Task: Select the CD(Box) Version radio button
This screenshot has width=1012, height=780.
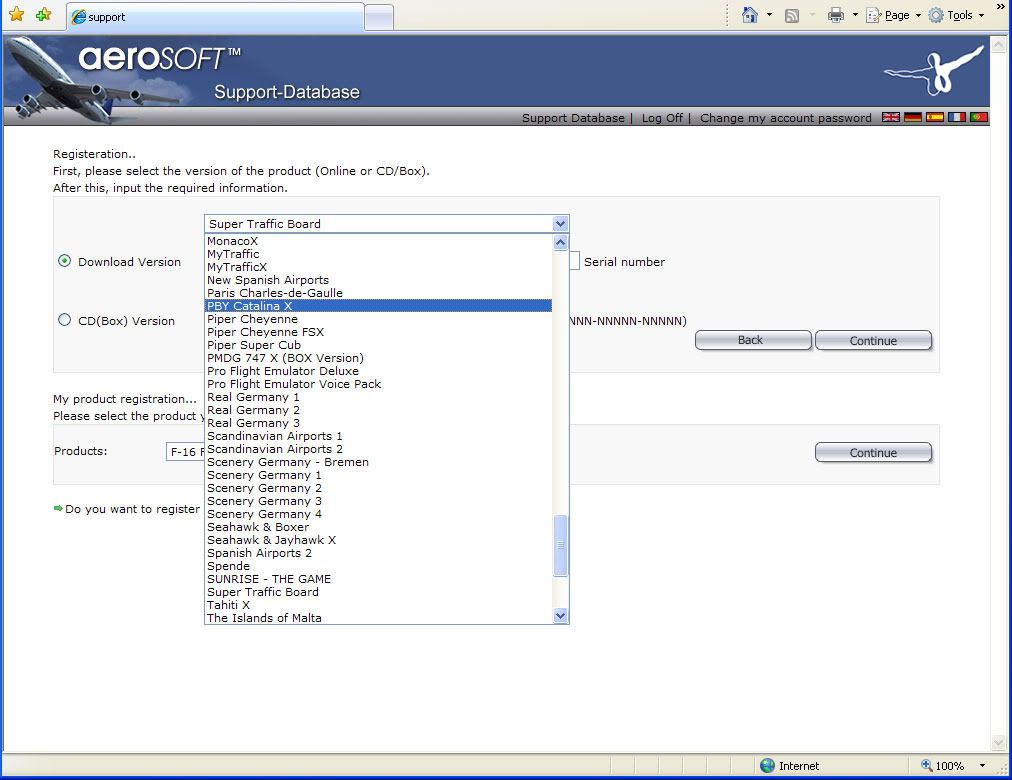Action: [x=65, y=320]
